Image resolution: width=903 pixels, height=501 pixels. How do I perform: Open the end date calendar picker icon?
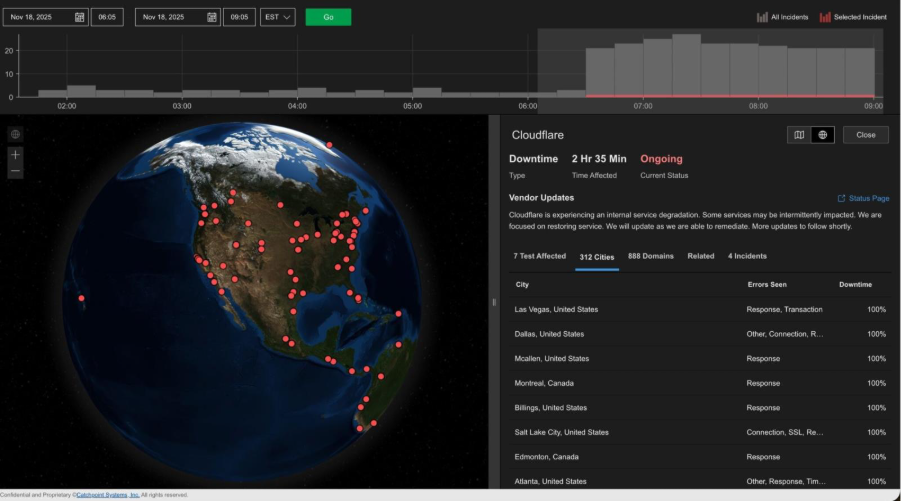coord(211,17)
